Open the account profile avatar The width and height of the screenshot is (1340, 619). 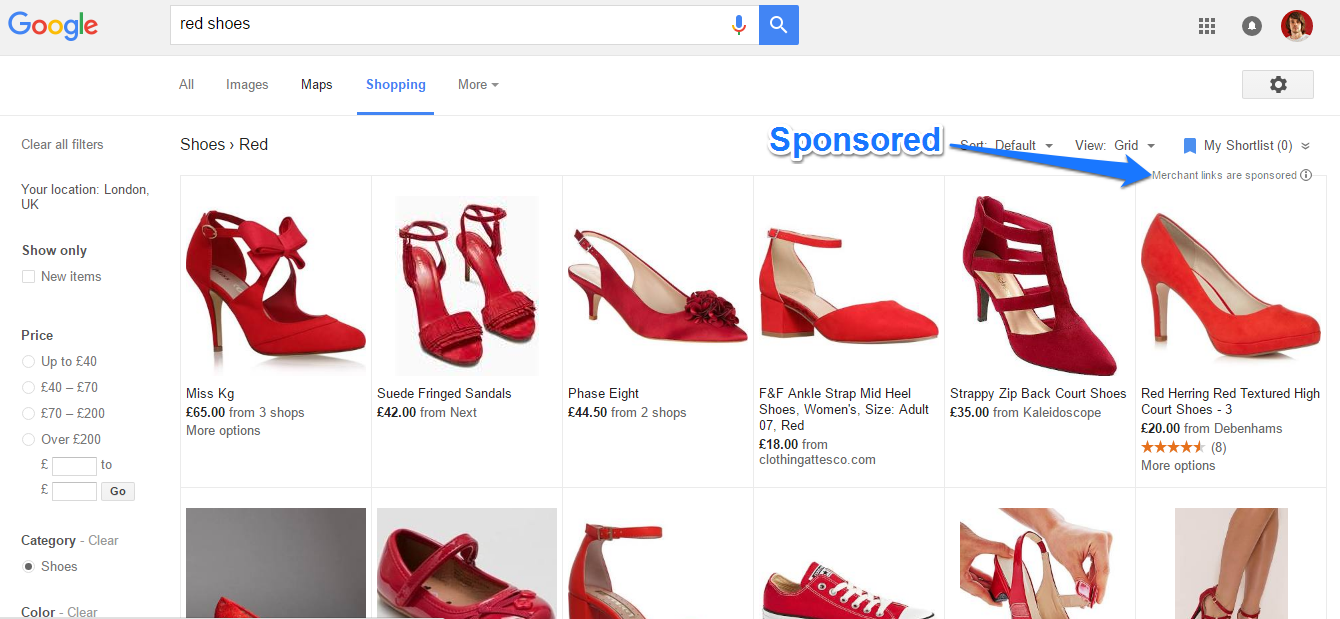pos(1297,26)
